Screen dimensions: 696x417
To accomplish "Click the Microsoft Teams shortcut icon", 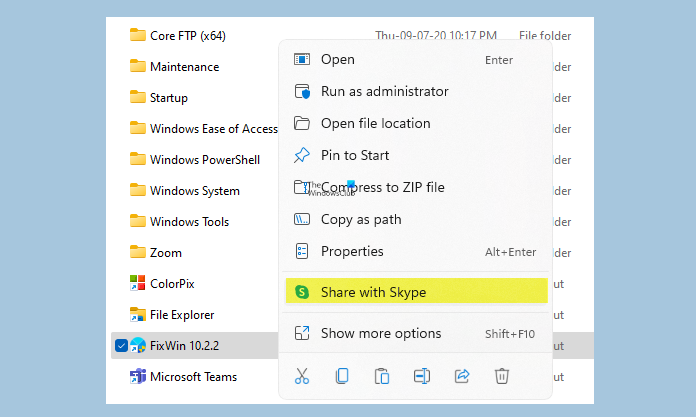I will point(138,376).
